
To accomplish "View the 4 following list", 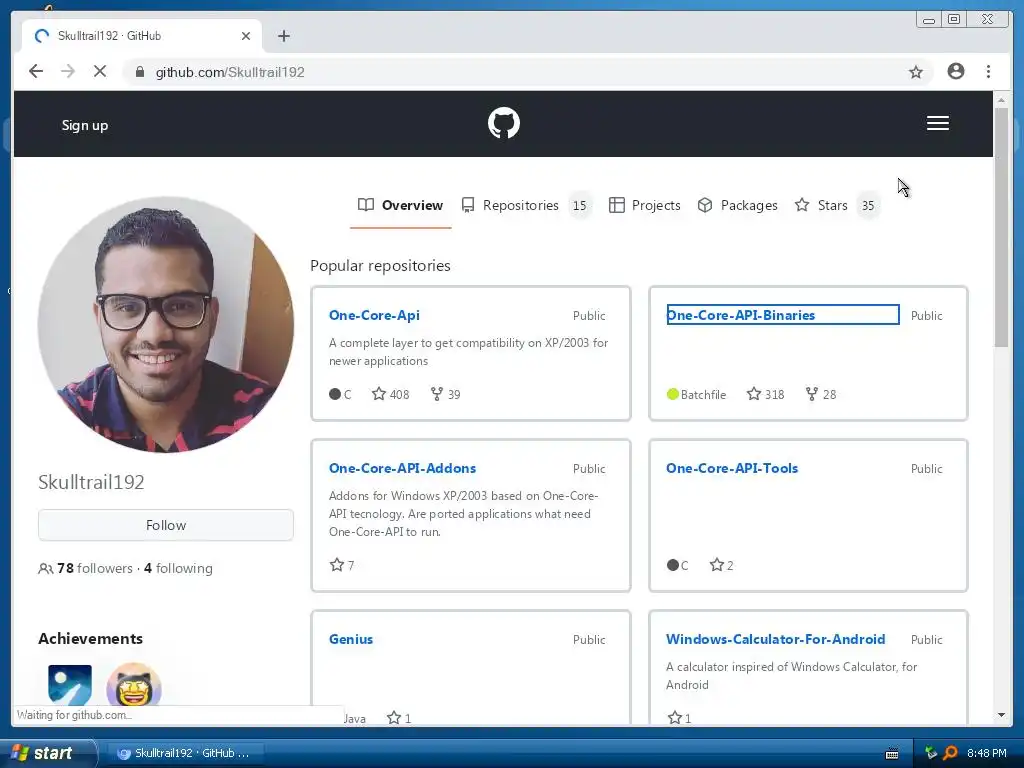I will pyautogui.click(x=178, y=569).
